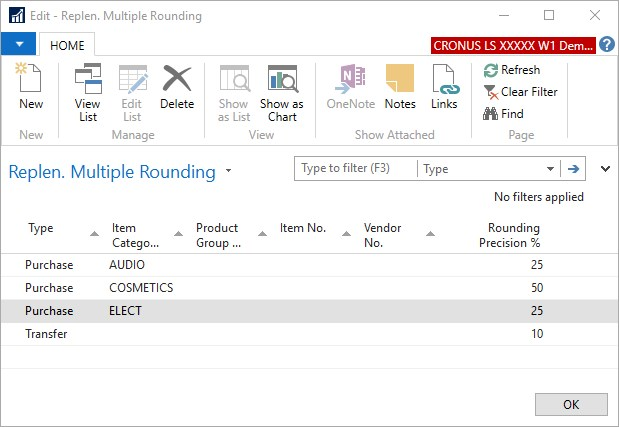Apply filter with the arrow button

point(573,169)
